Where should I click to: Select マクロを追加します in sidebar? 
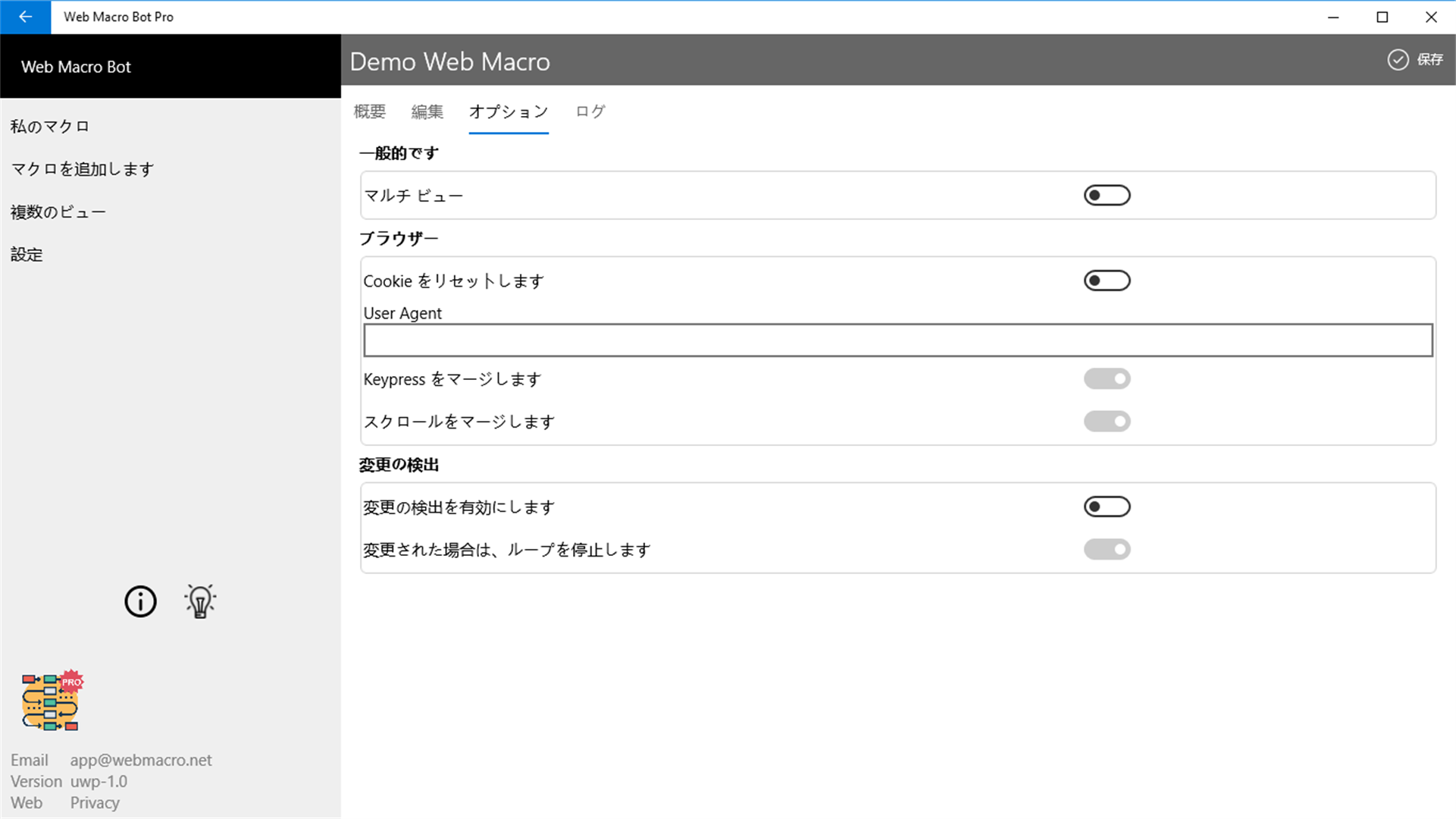click(83, 169)
